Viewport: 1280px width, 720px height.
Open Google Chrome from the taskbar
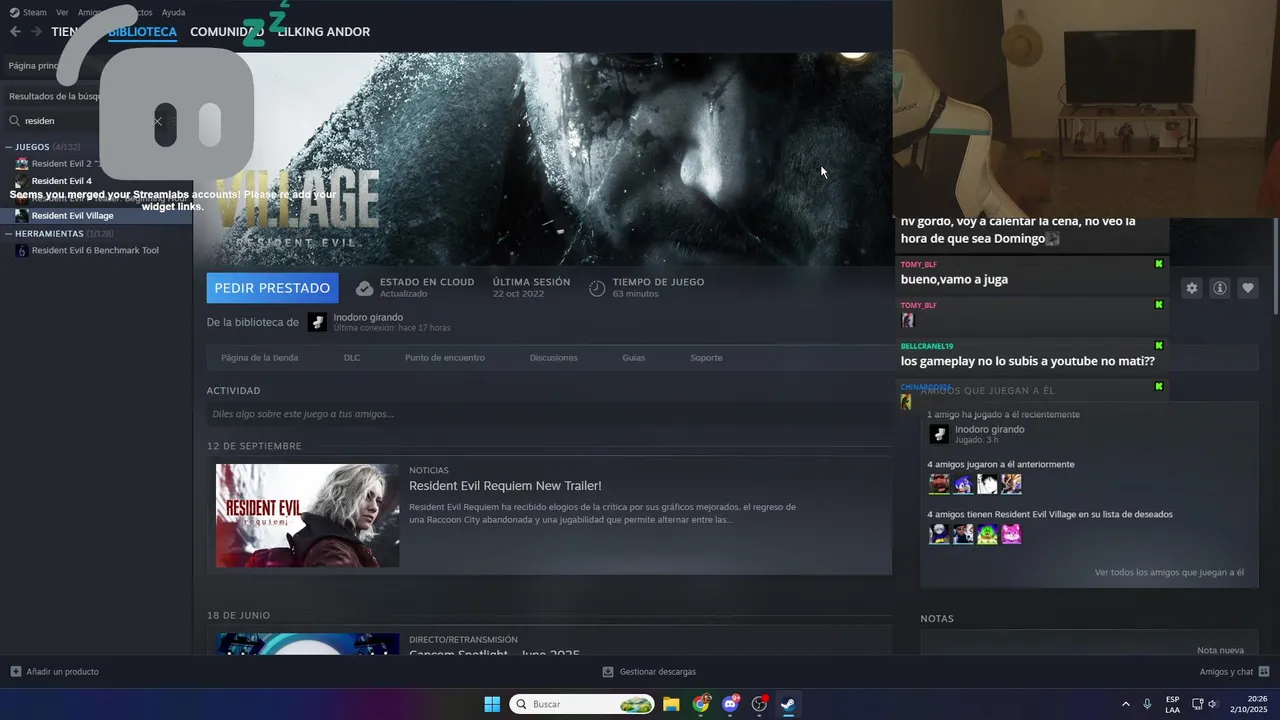coord(701,704)
